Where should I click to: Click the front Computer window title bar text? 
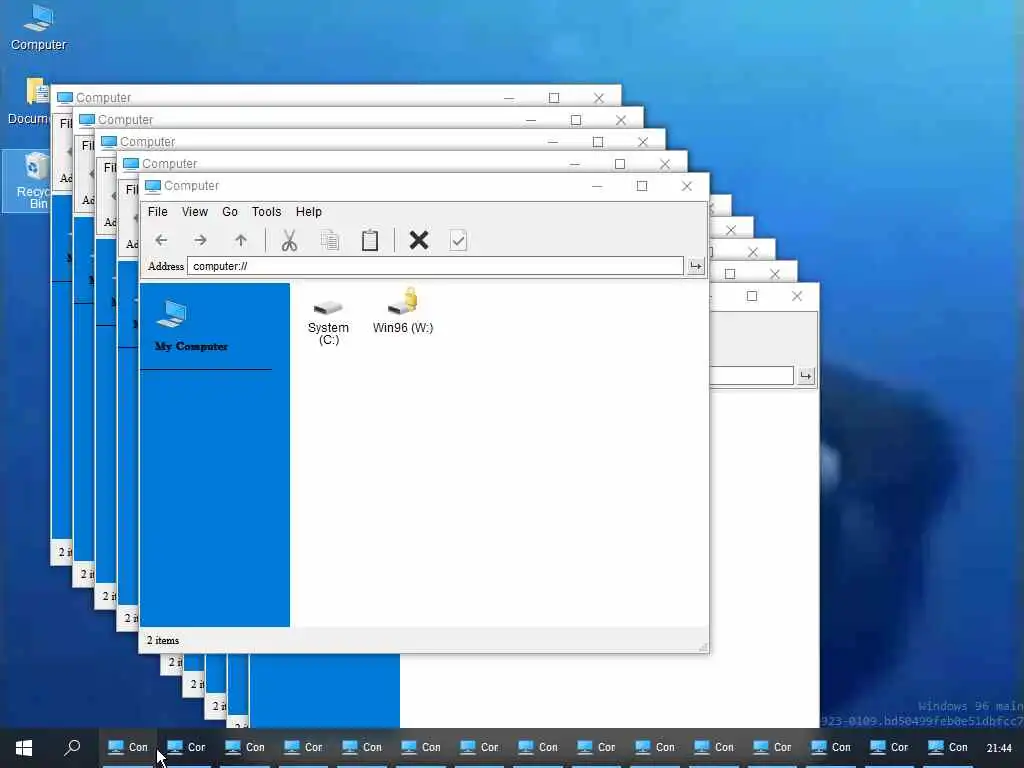pos(191,186)
